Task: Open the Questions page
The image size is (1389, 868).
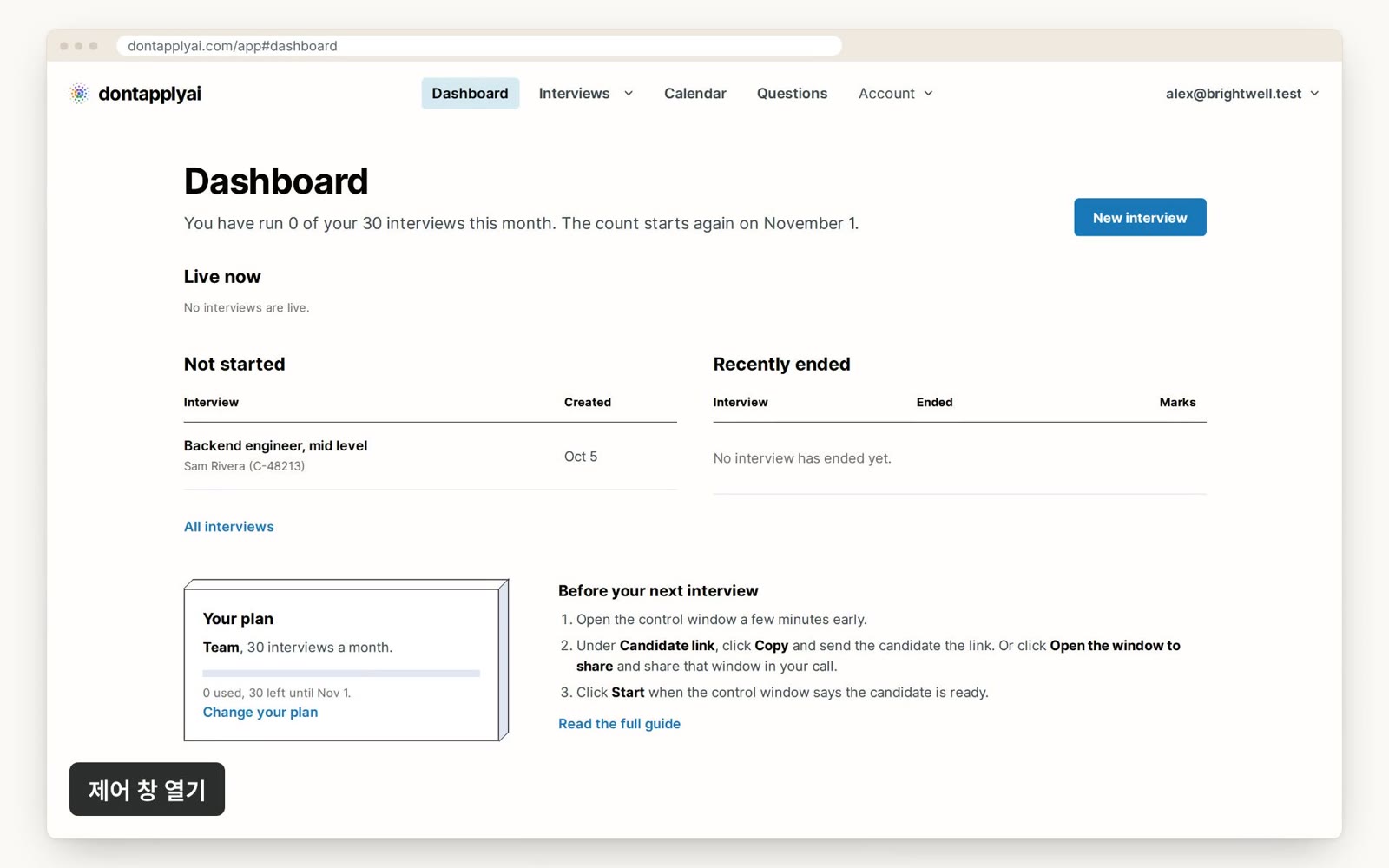Action: [792, 94]
